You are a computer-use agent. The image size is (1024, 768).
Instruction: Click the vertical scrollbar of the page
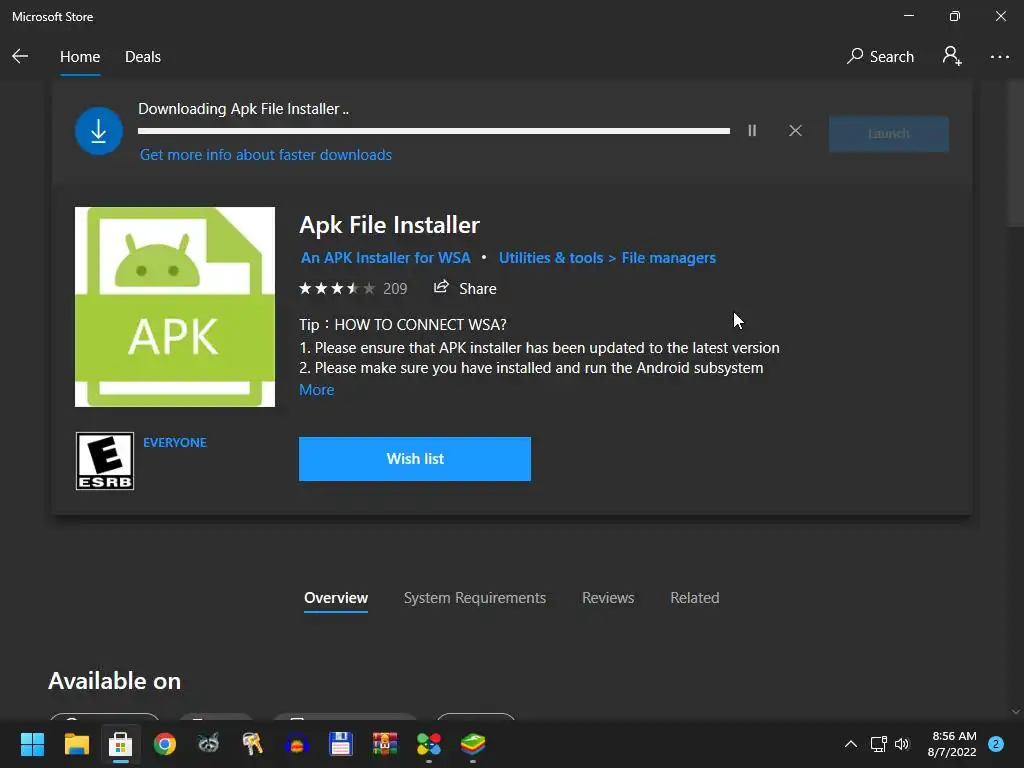(x=1015, y=153)
